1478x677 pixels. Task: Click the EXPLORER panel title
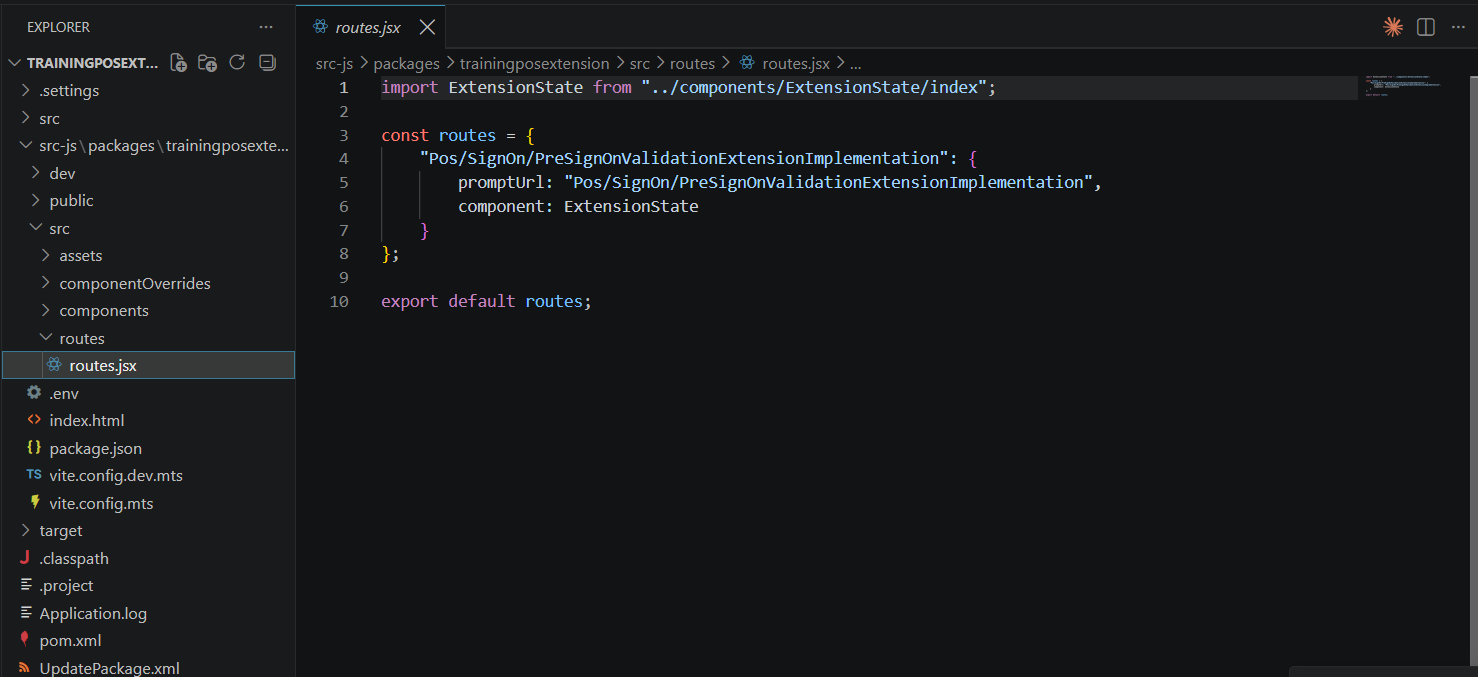pos(58,27)
